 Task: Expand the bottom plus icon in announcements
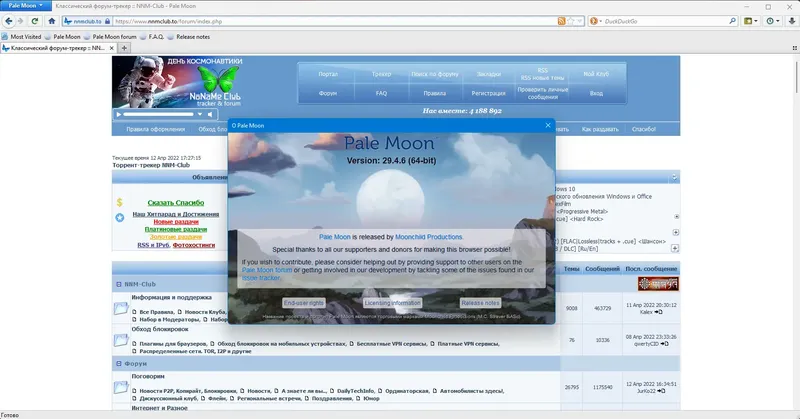674,248
